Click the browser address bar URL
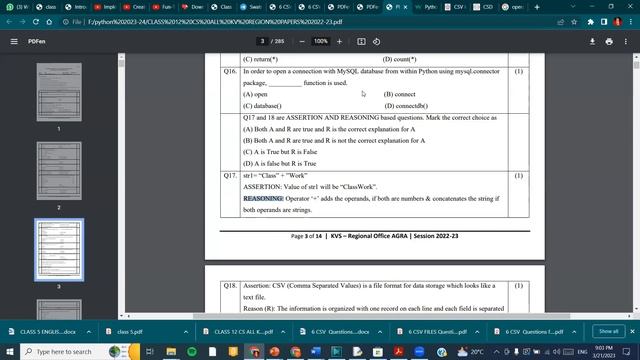Image resolution: width=640 pixels, height=360 pixels. pos(215,22)
